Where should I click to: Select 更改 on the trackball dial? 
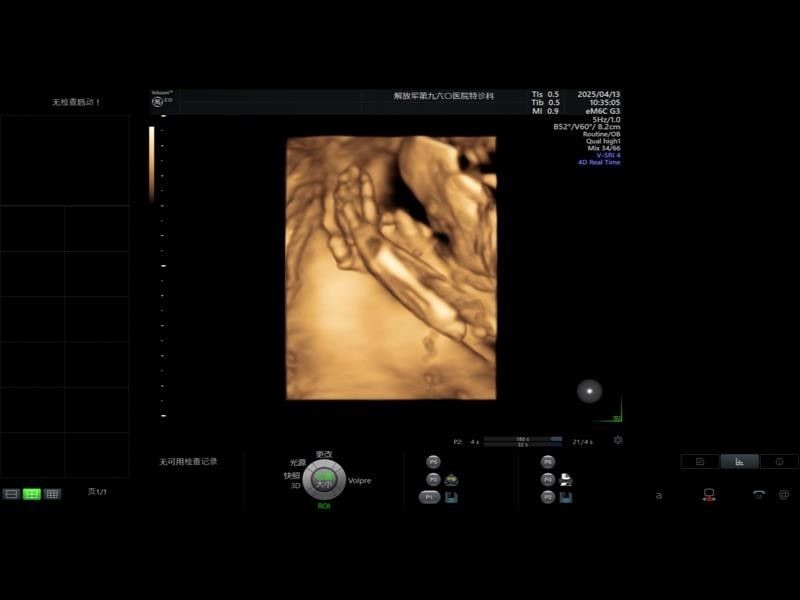coord(324,454)
